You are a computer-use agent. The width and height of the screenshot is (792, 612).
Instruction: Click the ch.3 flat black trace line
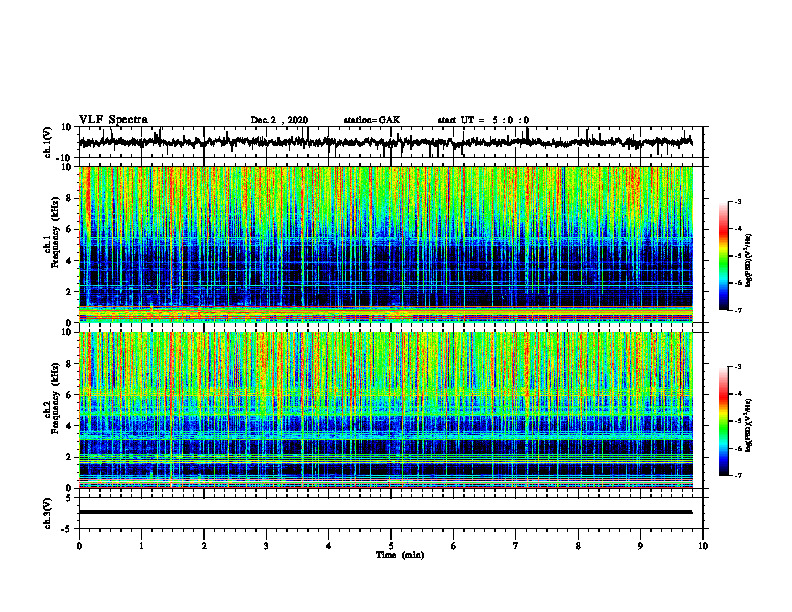pos(385,512)
